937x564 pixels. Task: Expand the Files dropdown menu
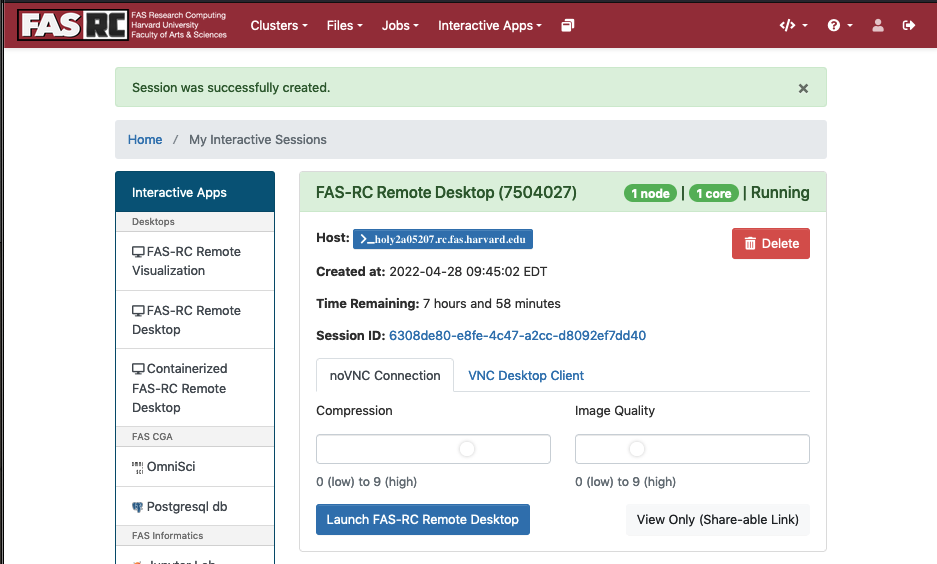344,25
